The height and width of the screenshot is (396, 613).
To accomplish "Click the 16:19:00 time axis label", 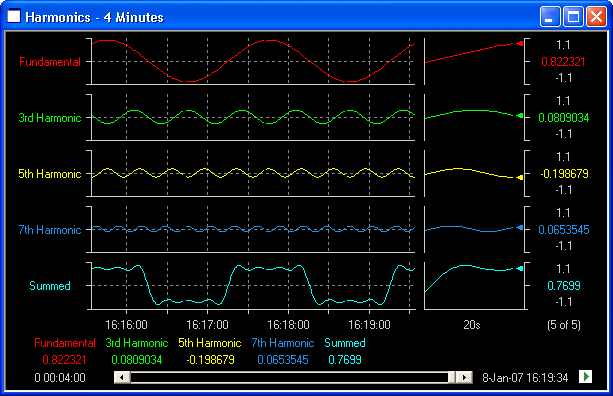I will point(369,324).
